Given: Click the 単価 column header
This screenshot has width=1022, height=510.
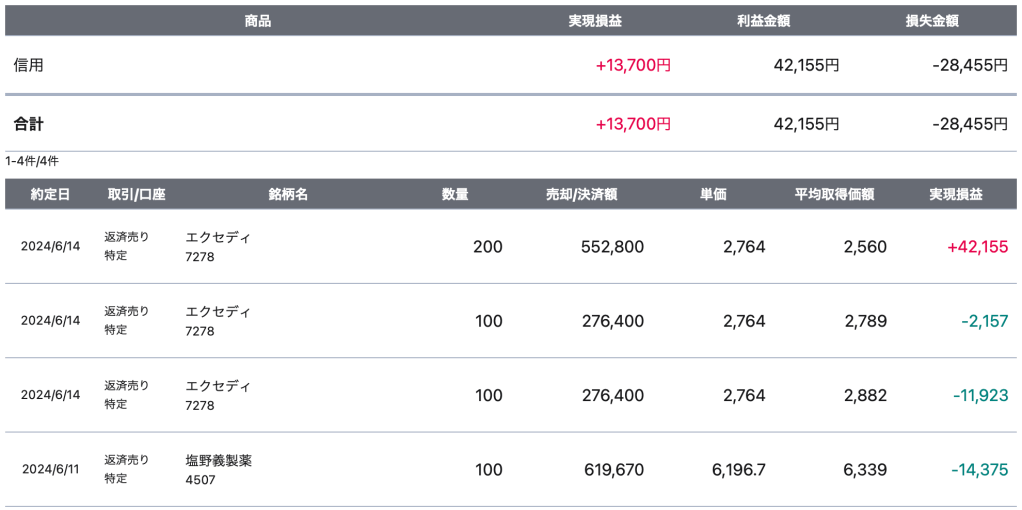Looking at the screenshot, I should pos(713,194).
